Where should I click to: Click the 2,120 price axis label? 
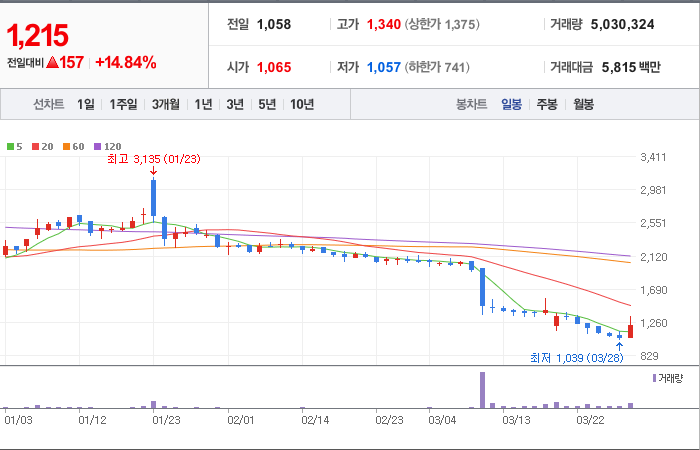pyautogui.click(x=653, y=257)
